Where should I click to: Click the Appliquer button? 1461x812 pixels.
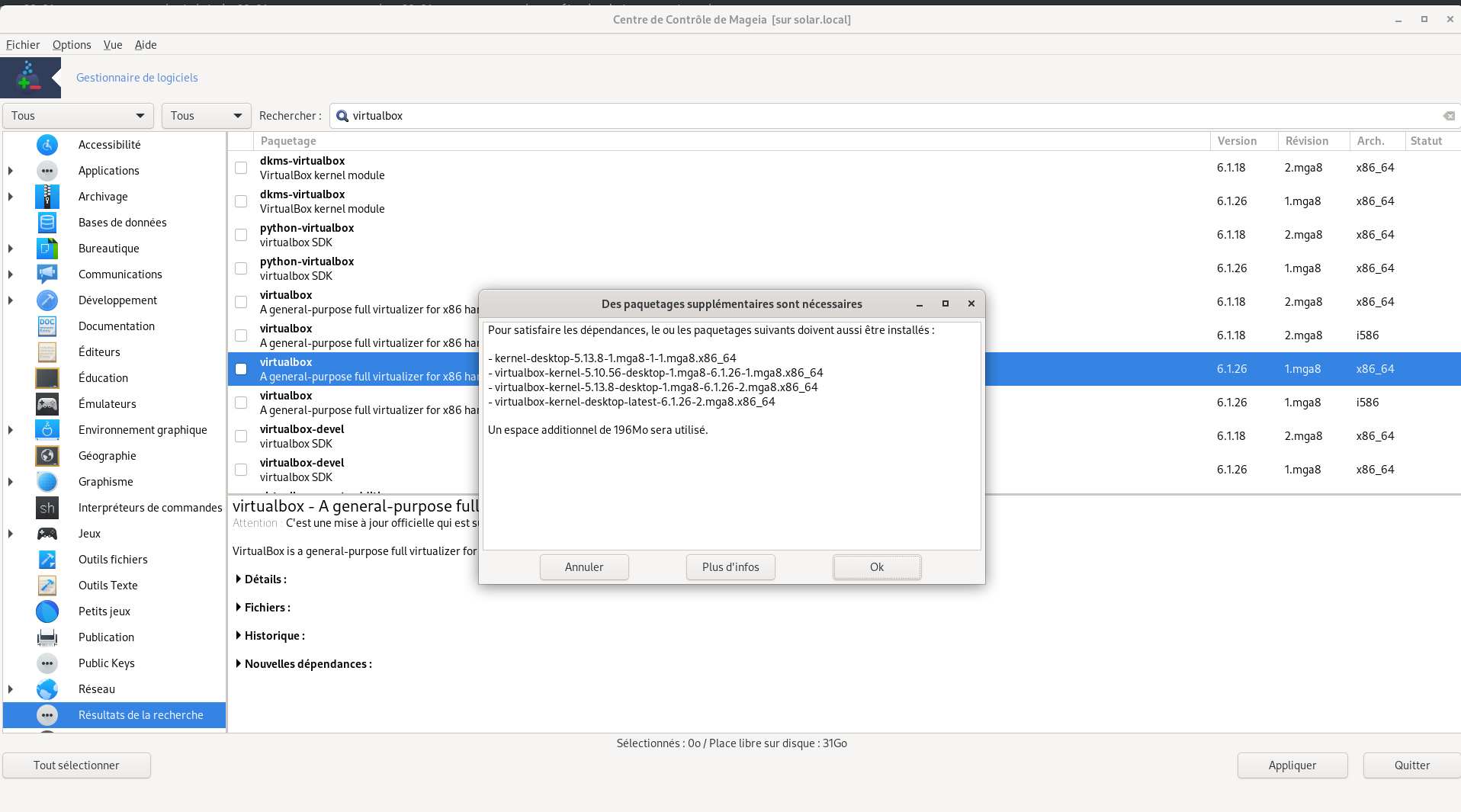pyautogui.click(x=1292, y=765)
